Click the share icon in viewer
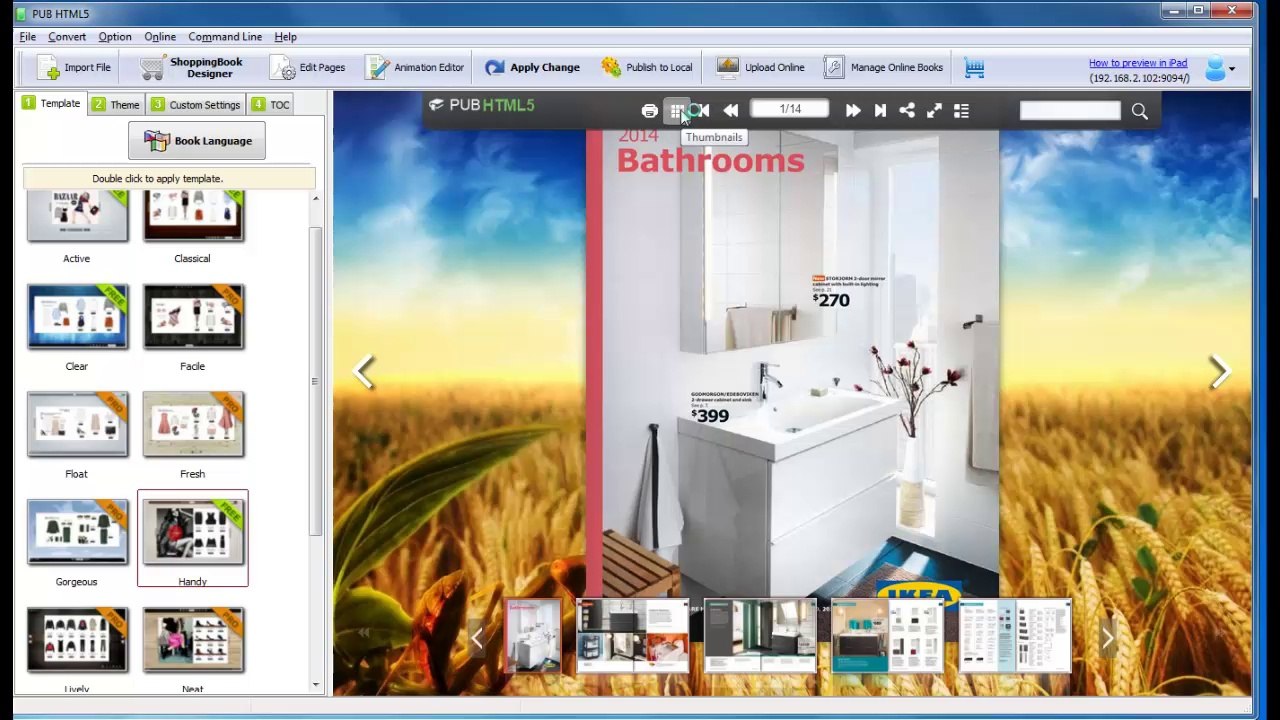Viewport: 1280px width, 720px height. [x=907, y=111]
